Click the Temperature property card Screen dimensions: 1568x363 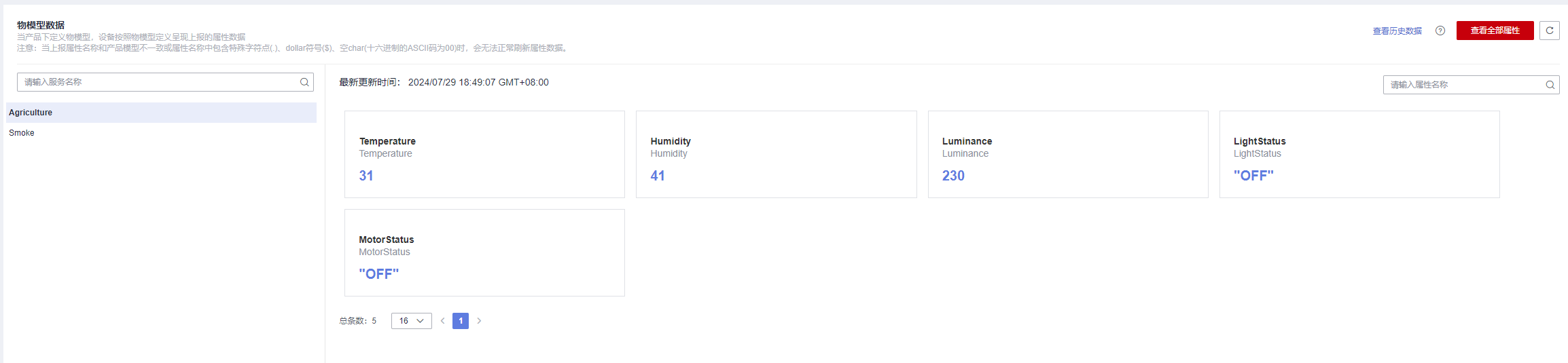tap(484, 155)
